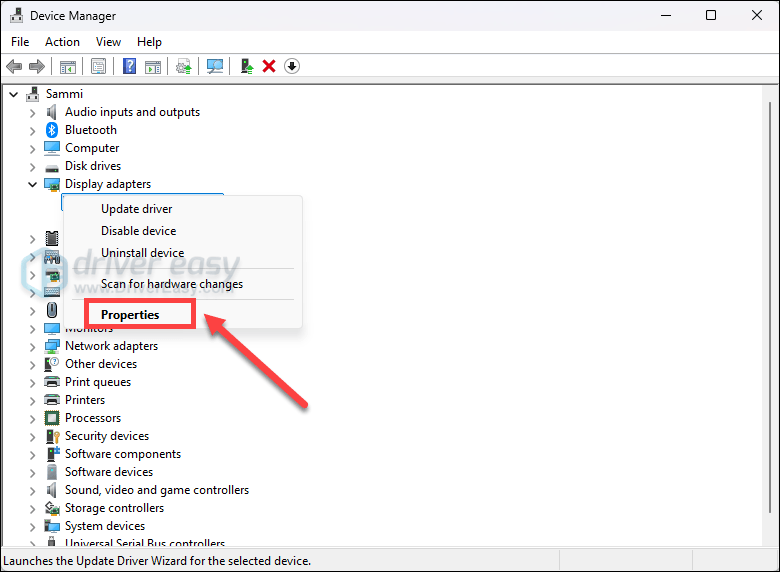Open the View menu
Screen dimensions: 780x572
(x=108, y=42)
